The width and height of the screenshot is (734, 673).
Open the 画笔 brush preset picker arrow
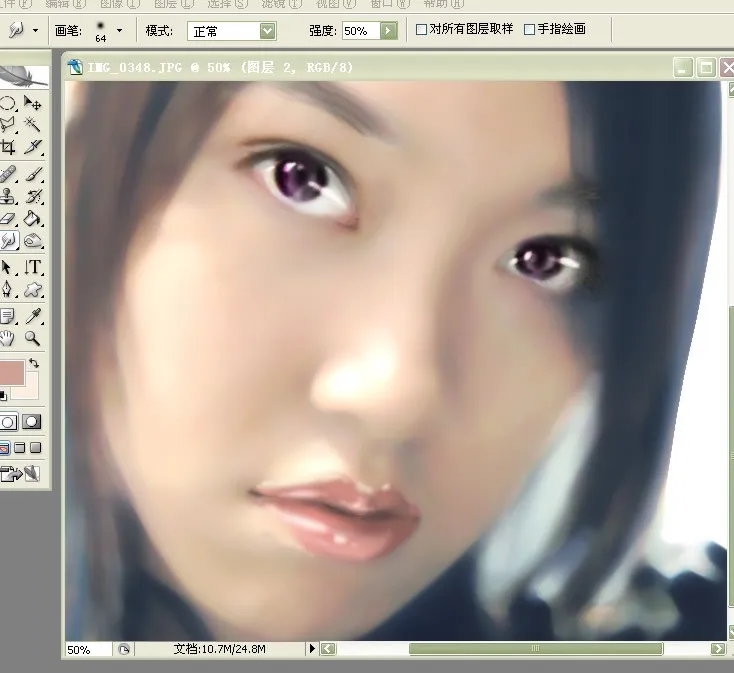[x=119, y=30]
